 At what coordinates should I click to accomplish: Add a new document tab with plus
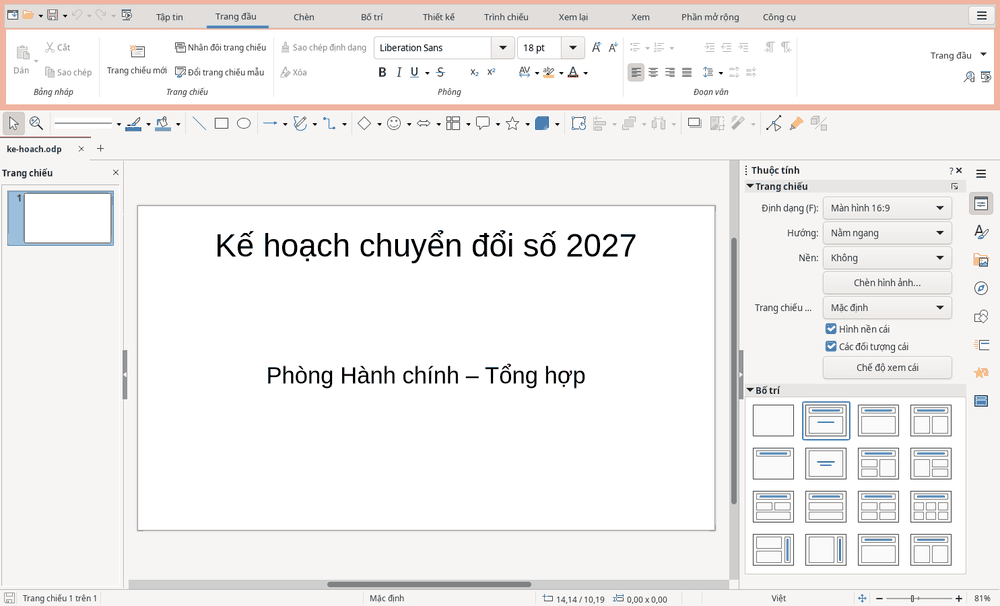(100, 149)
